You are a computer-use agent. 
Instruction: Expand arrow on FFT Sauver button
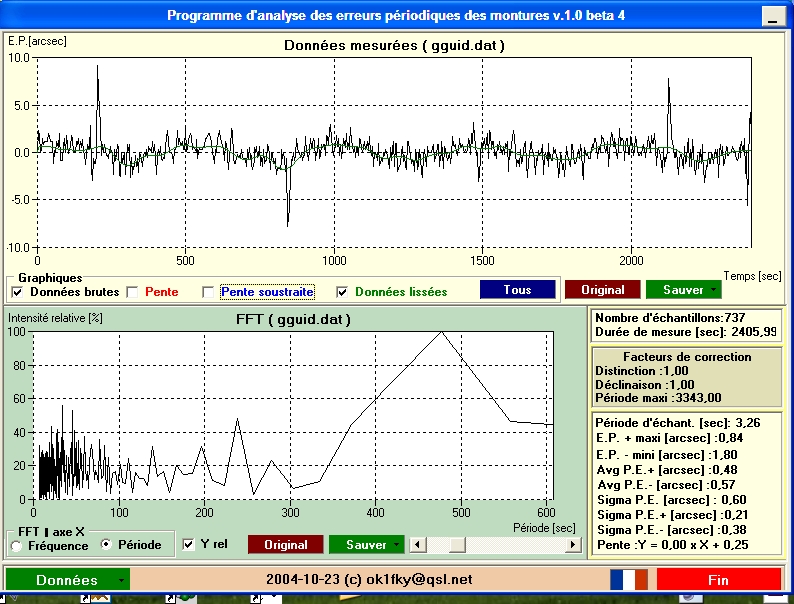(396, 545)
